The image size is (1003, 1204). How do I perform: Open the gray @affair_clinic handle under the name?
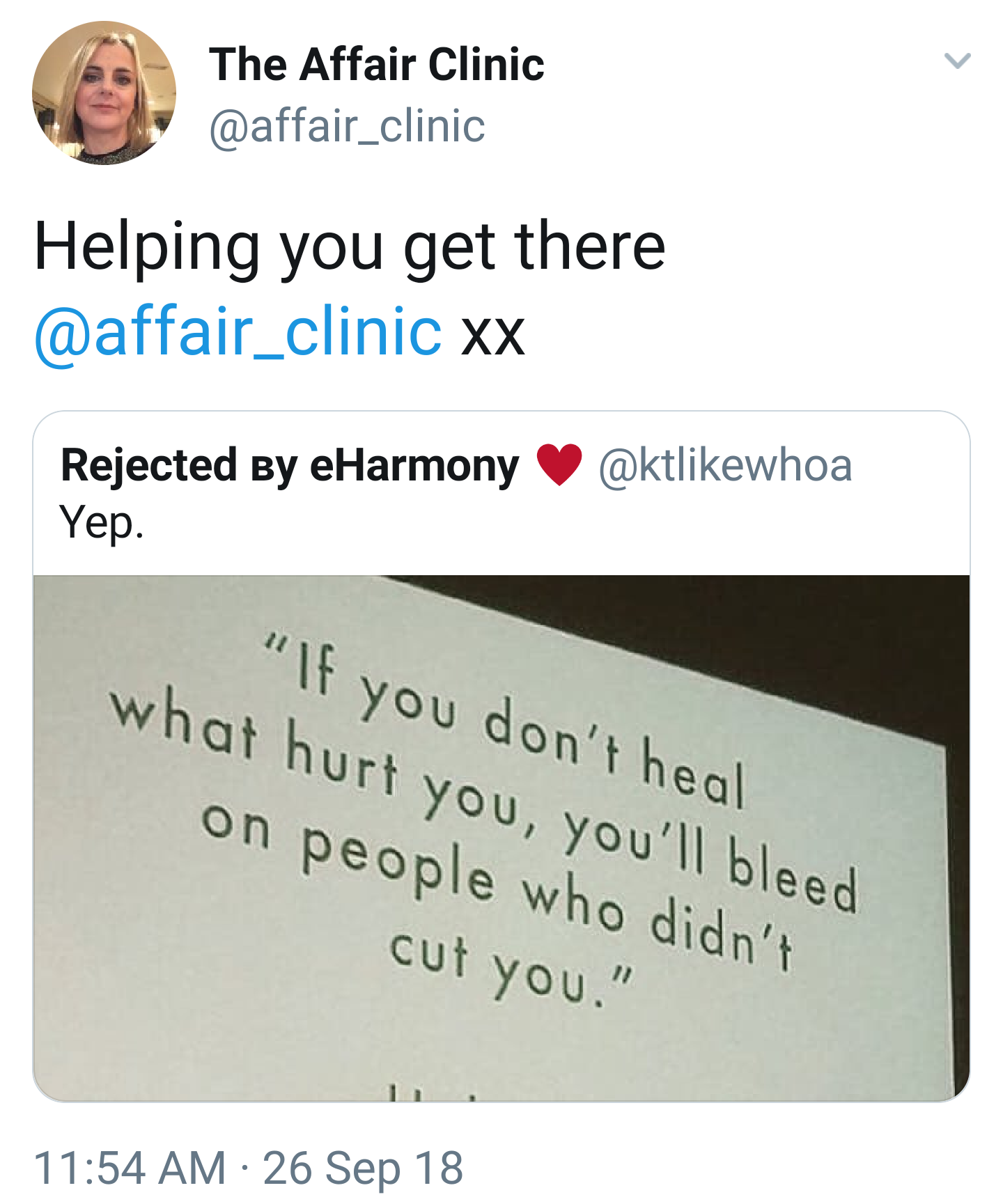[x=347, y=126]
